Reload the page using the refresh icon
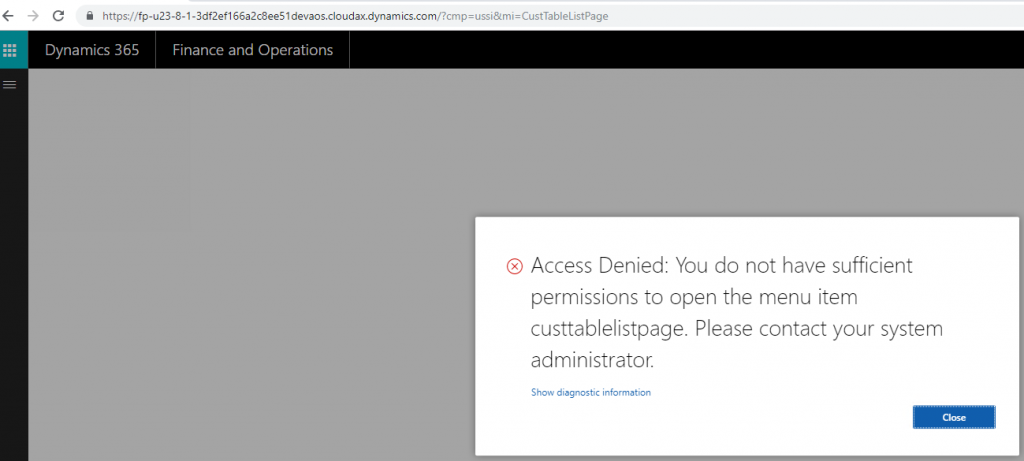1024x461 pixels. coord(58,16)
